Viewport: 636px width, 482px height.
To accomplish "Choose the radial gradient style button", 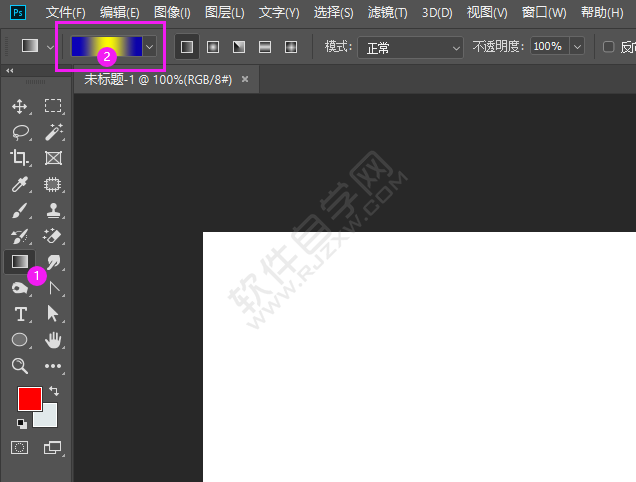I will click(x=213, y=47).
